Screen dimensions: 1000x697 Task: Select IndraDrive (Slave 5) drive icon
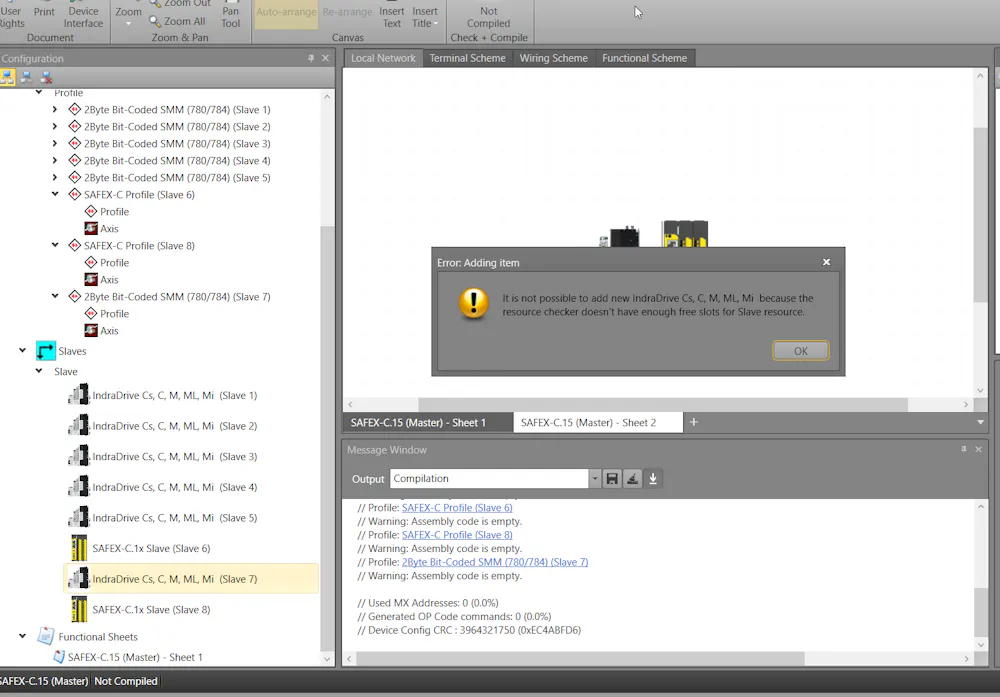click(78, 517)
